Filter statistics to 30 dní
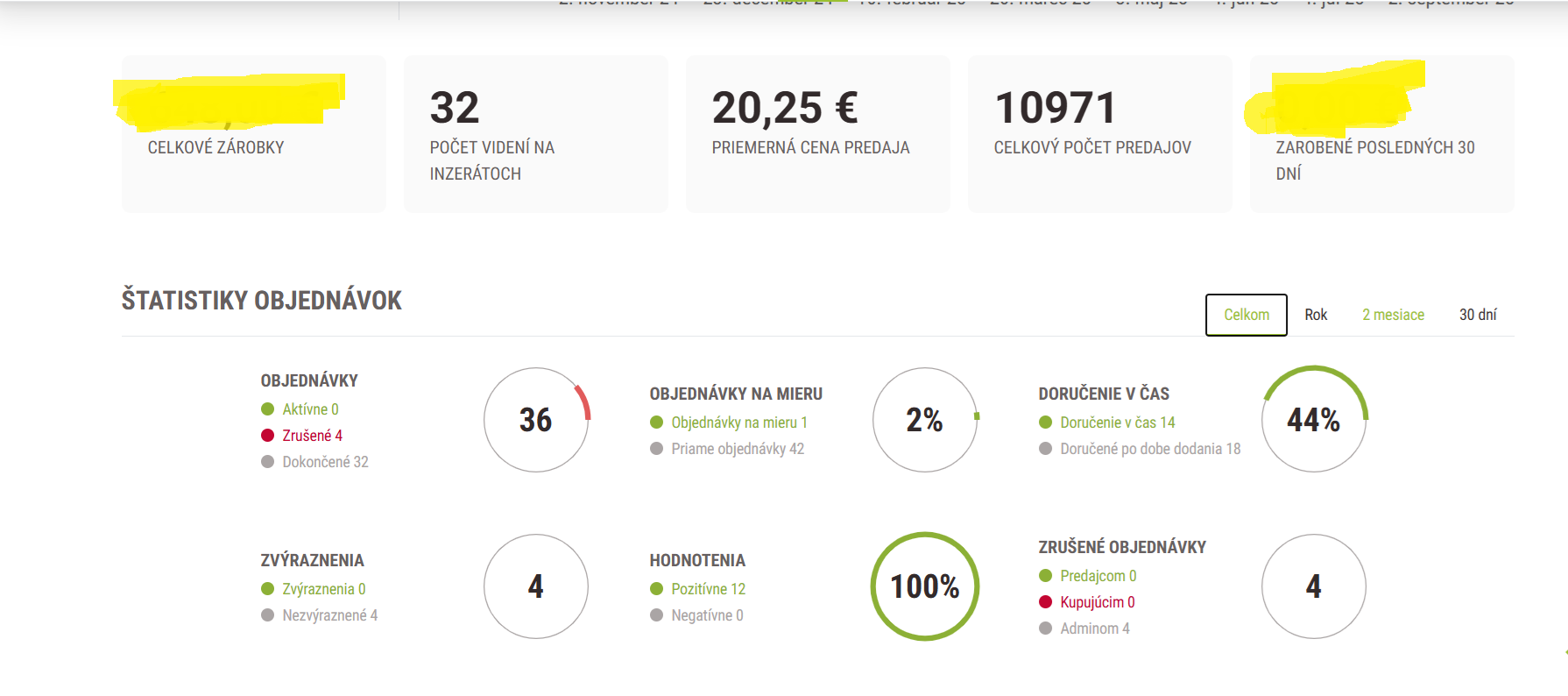1568x696 pixels. pos(1477,315)
